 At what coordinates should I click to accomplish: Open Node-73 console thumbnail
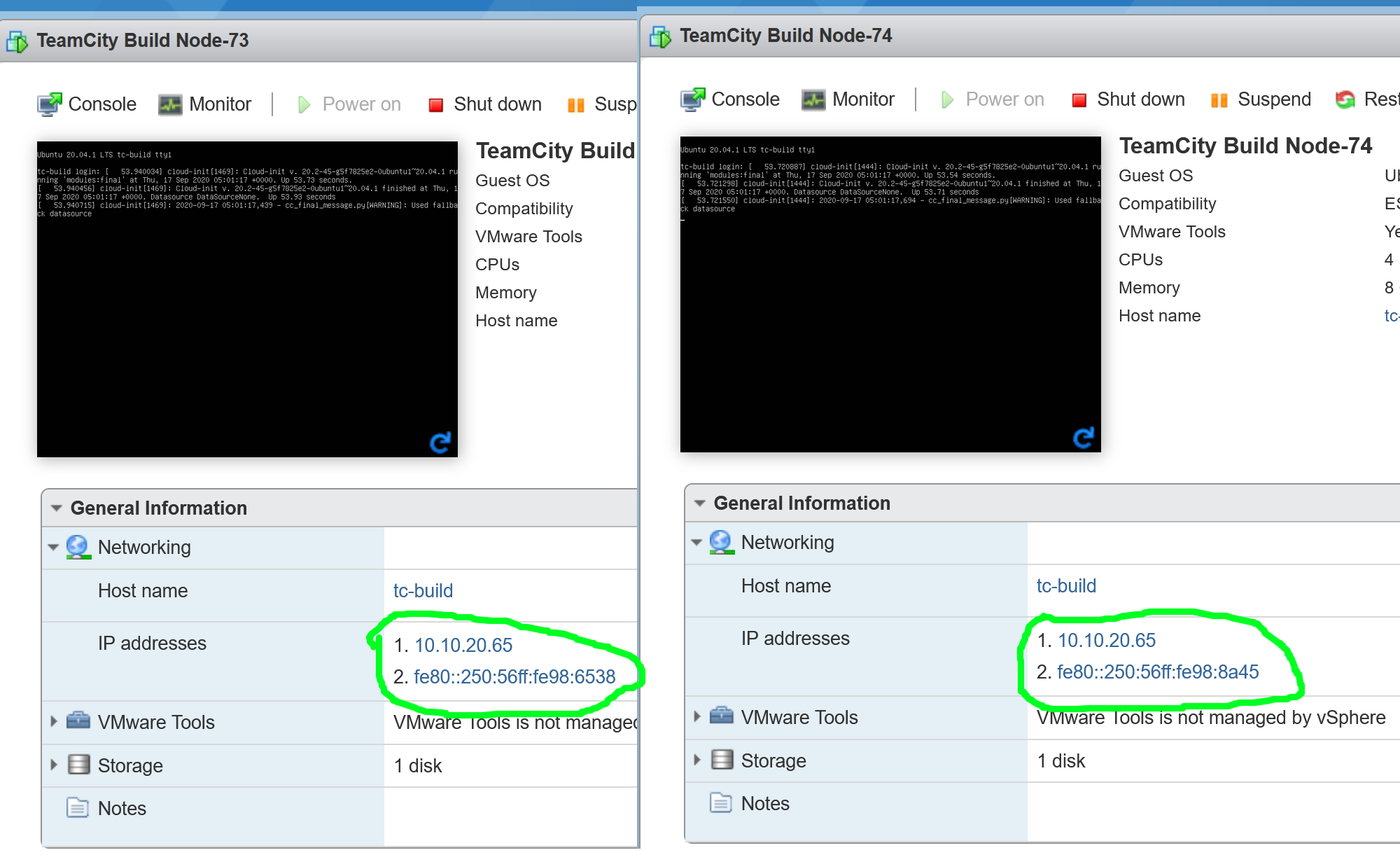click(247, 299)
